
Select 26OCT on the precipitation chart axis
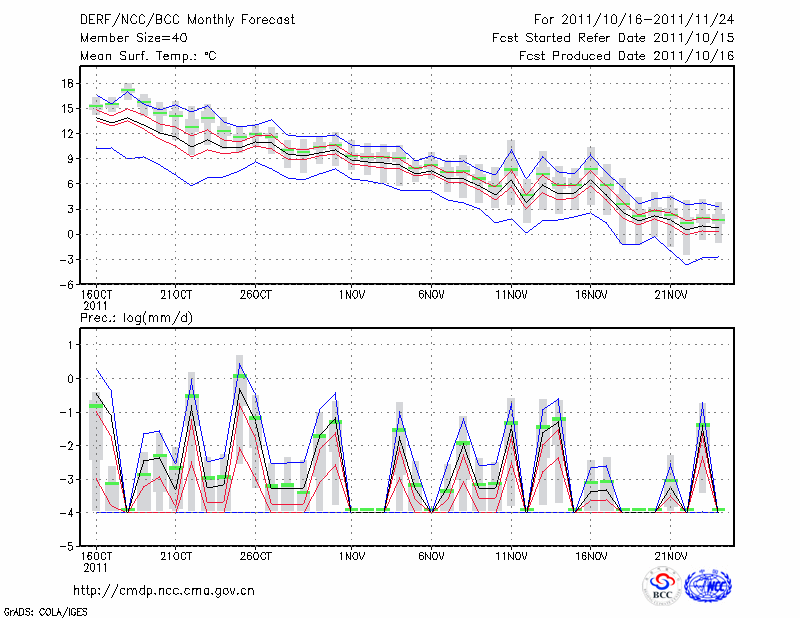[255, 556]
